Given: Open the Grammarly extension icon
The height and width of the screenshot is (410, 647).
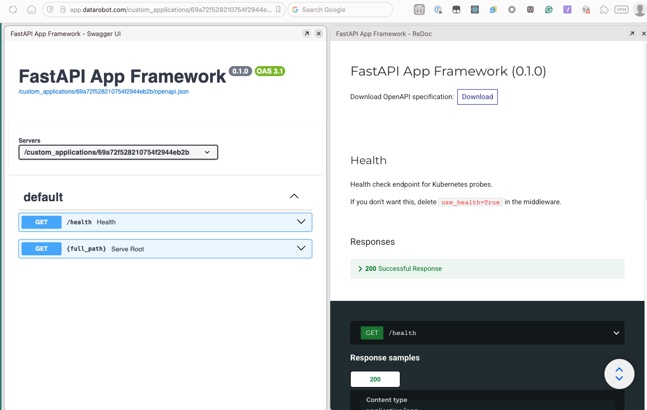Looking at the screenshot, I should tap(549, 9).
